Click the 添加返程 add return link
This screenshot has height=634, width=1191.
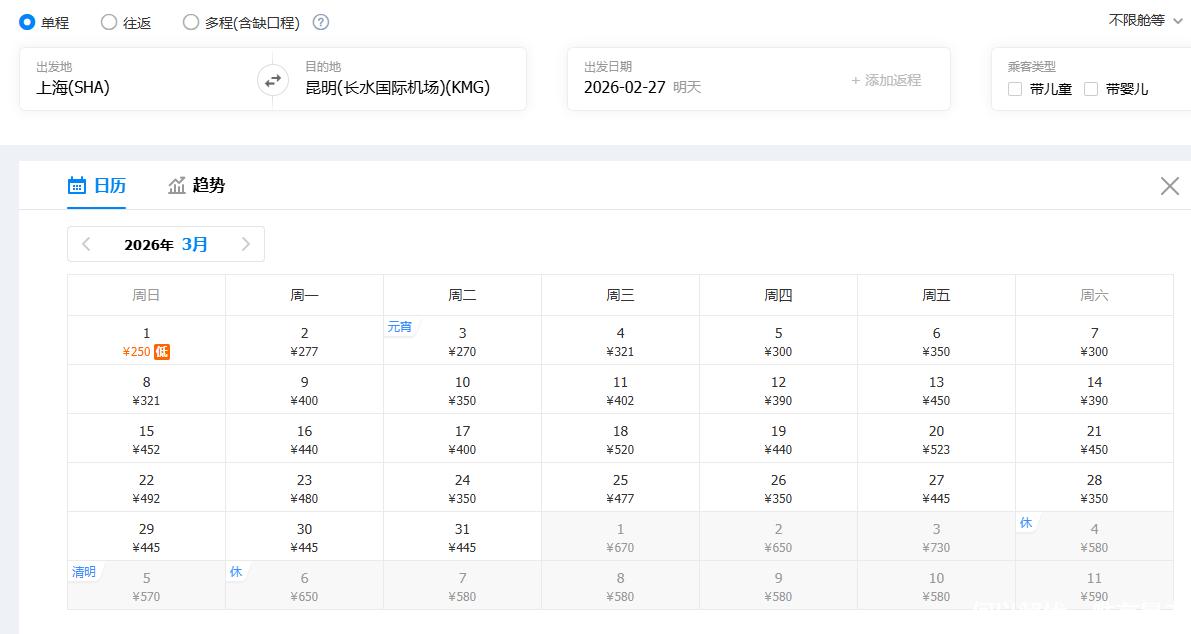tap(885, 80)
